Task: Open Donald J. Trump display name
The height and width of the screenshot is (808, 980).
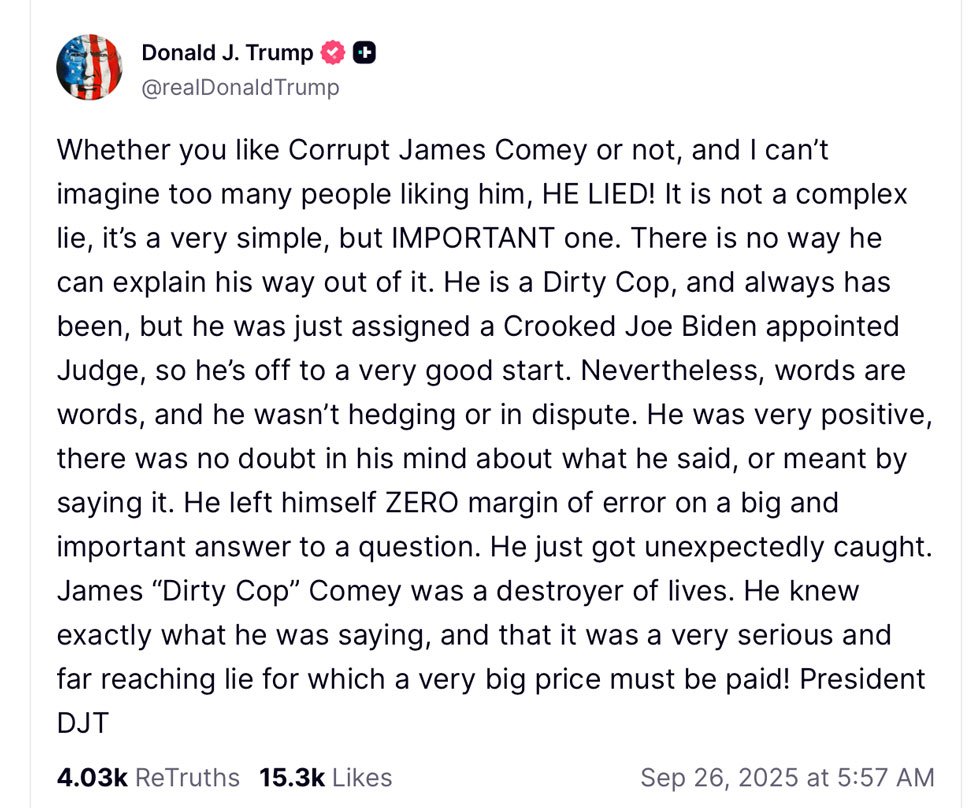Action: (x=228, y=52)
